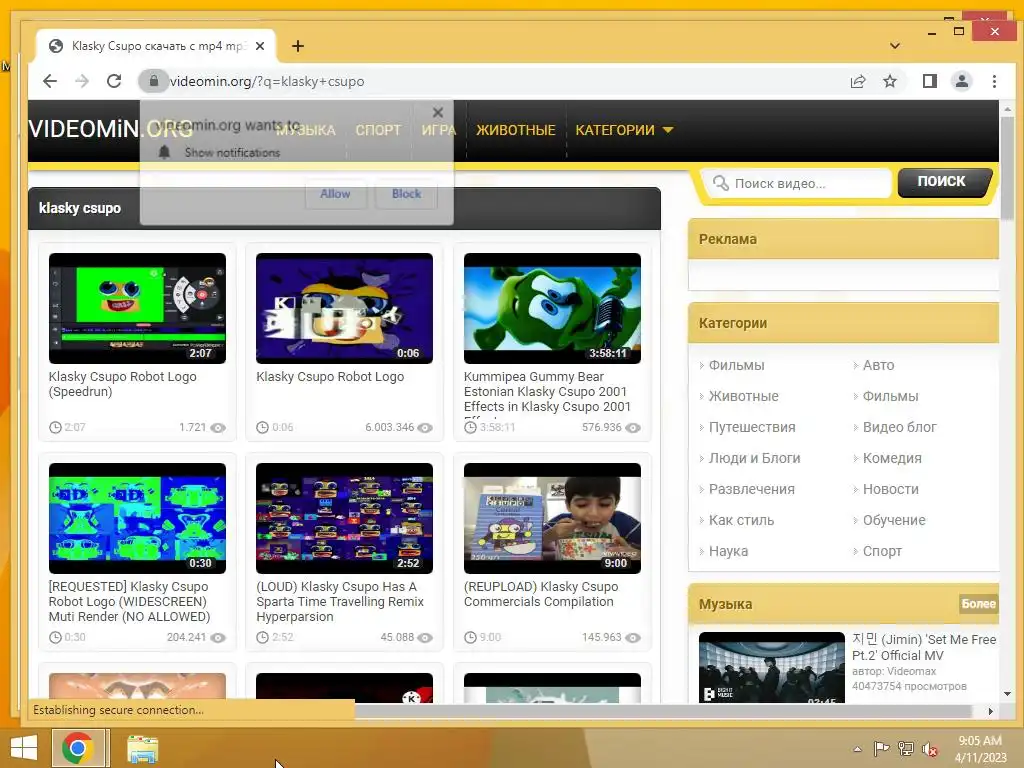Open Kummipea Gummy Bear video thumbnail
Viewport: 1024px width, 768px height.
point(552,308)
